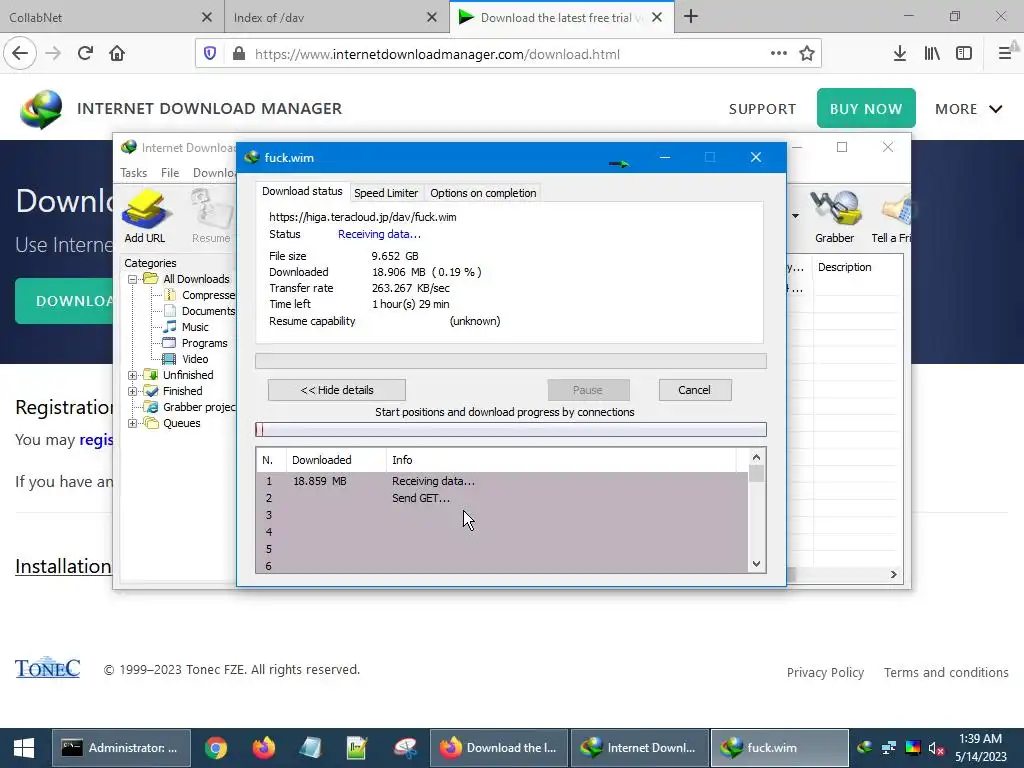Switch to the Speed Limiter tab
This screenshot has height=768, width=1024.
click(x=386, y=193)
